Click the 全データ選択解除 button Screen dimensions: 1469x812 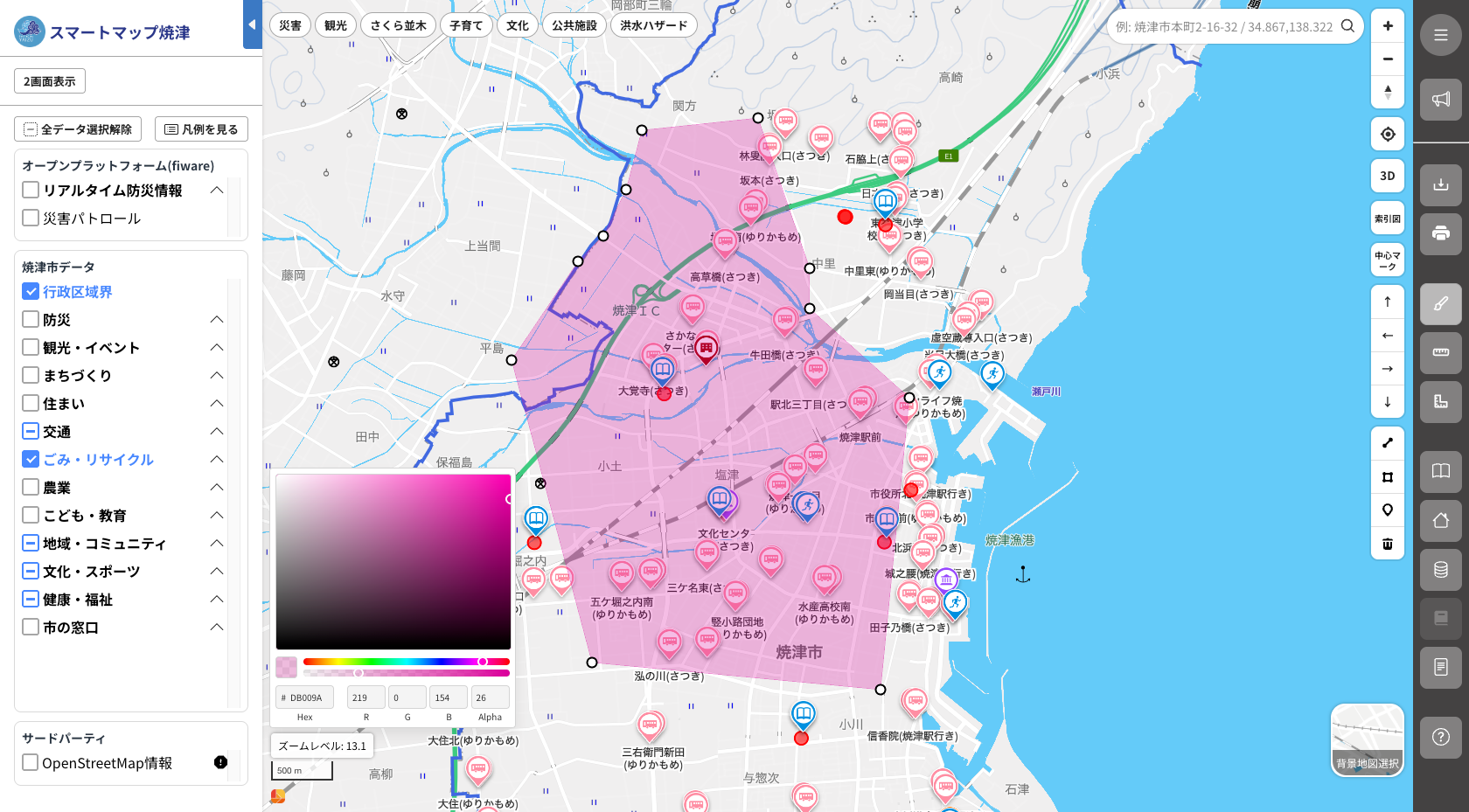[77, 128]
